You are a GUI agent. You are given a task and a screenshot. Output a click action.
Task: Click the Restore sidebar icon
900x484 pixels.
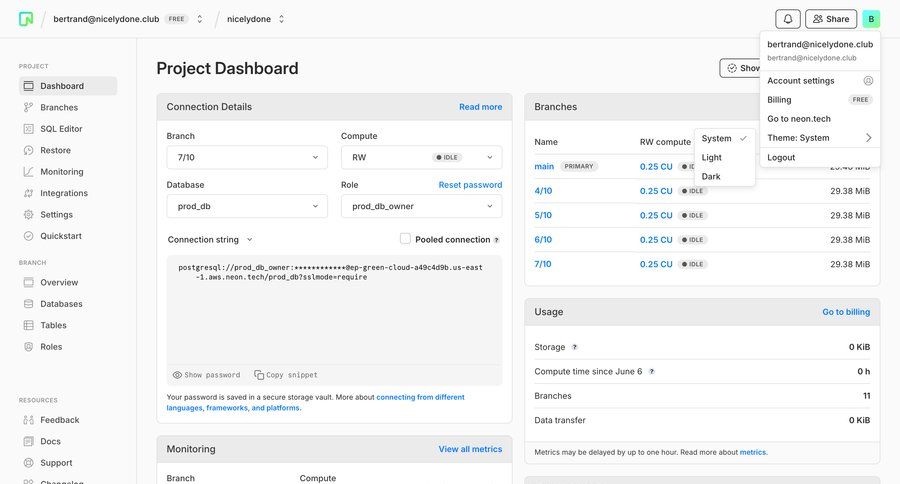click(x=29, y=150)
